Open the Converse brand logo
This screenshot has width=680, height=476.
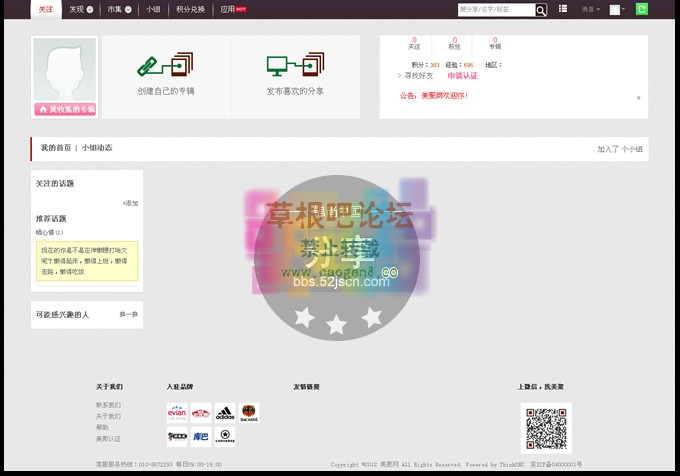point(225,436)
